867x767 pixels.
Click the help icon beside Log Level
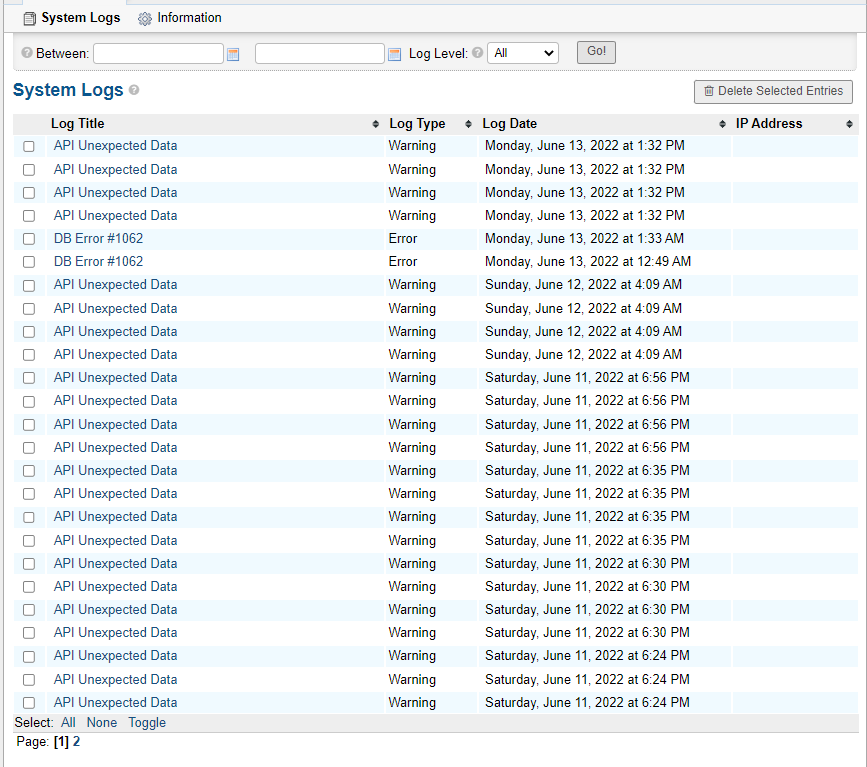[x=477, y=53]
